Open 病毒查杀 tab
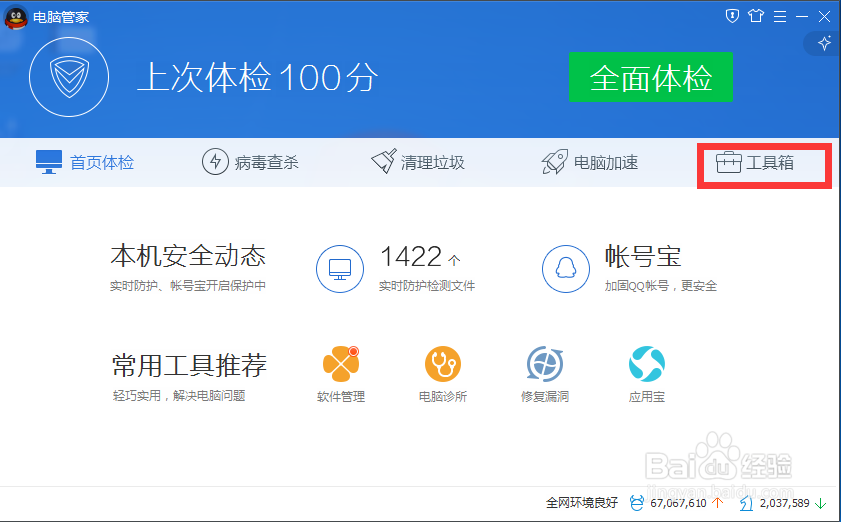 250,162
